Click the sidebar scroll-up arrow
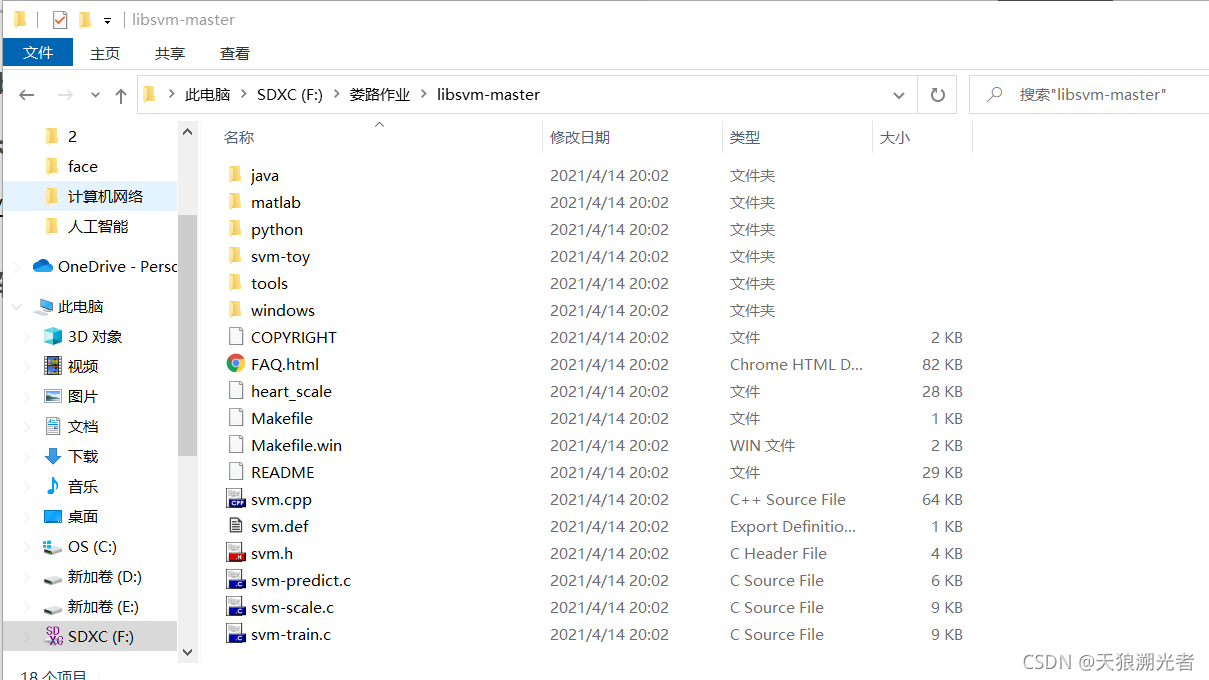The width and height of the screenshot is (1209, 680). click(187, 131)
